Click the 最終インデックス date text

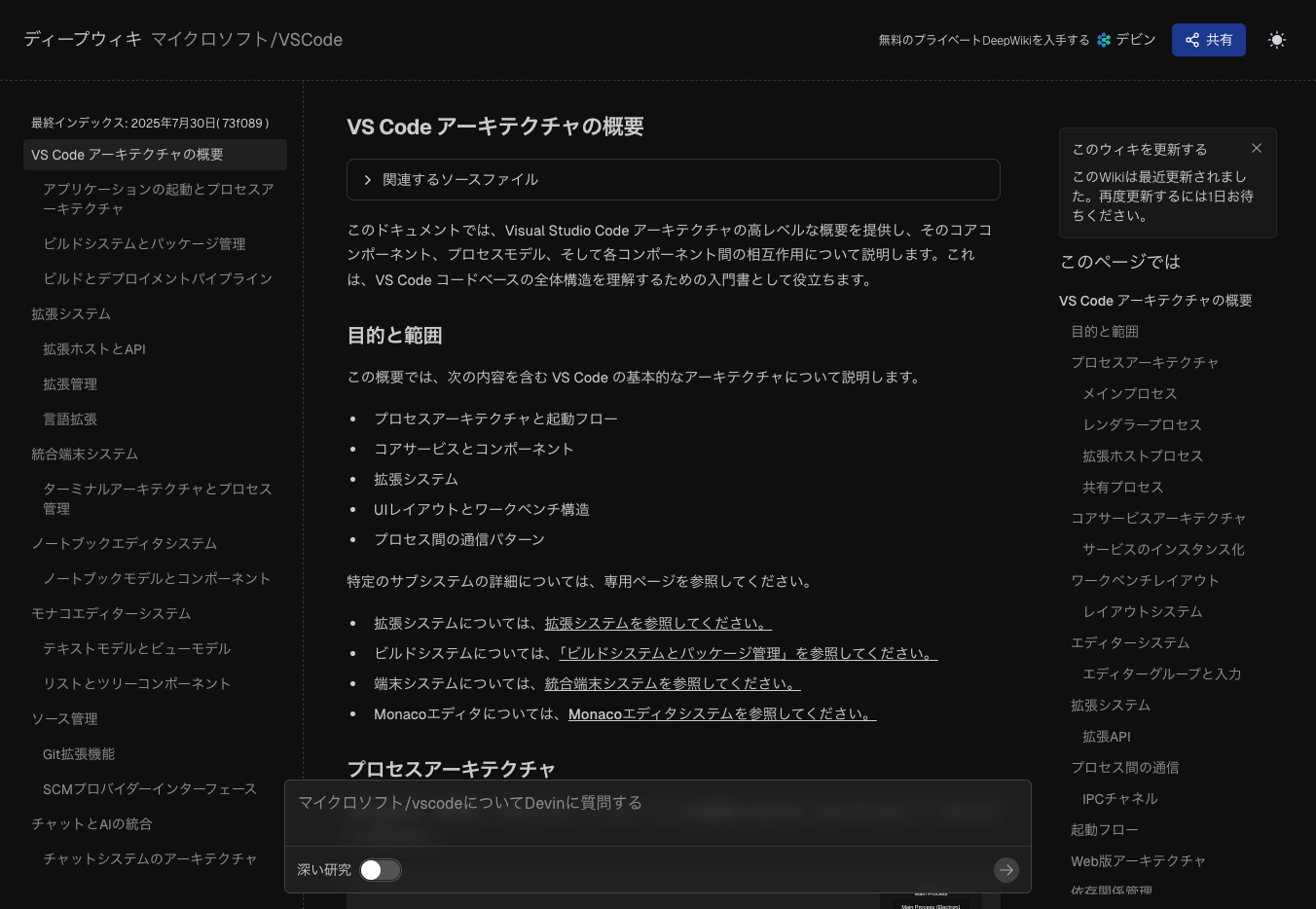pos(151,123)
